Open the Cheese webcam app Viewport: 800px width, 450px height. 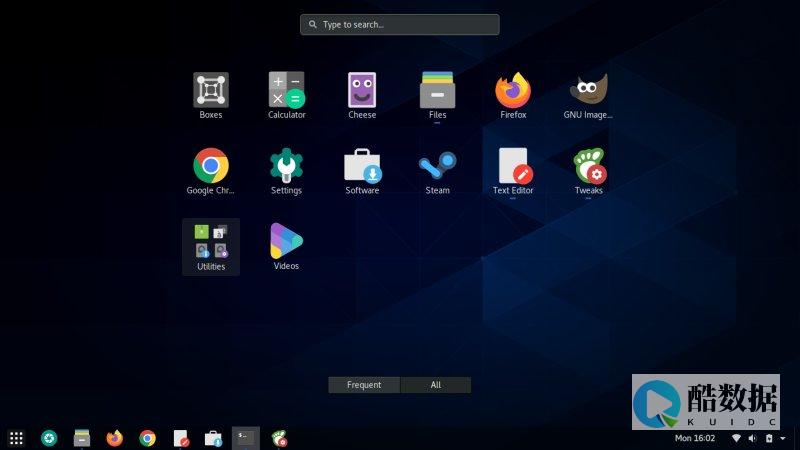(362, 95)
